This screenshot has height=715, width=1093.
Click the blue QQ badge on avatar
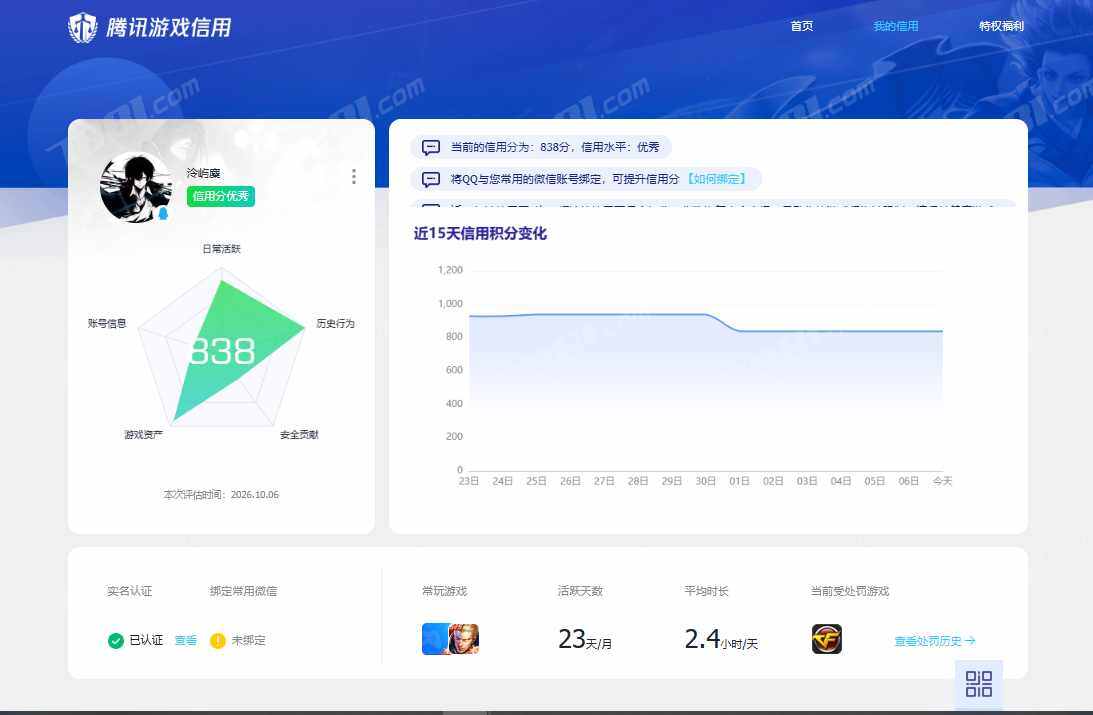(x=163, y=213)
